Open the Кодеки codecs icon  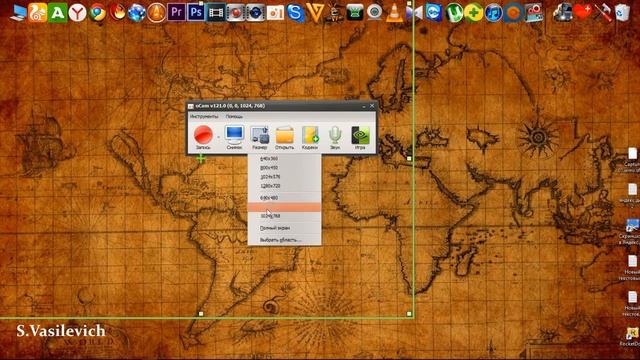click(x=310, y=138)
